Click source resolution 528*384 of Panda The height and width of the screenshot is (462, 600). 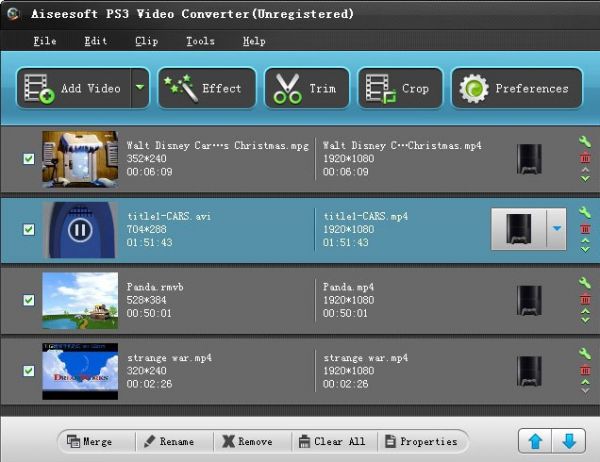[146, 300]
